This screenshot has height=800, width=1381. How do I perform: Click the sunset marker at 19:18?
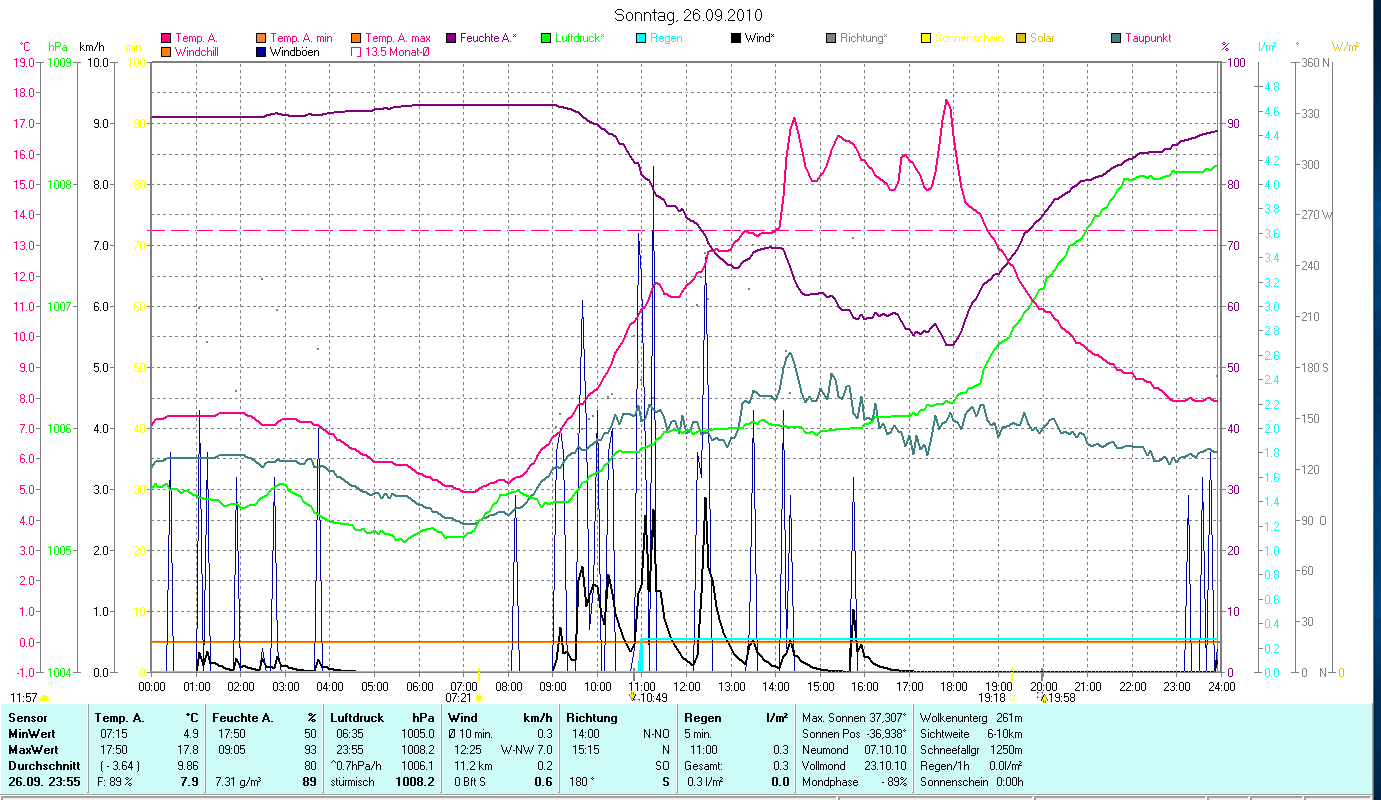(1012, 697)
